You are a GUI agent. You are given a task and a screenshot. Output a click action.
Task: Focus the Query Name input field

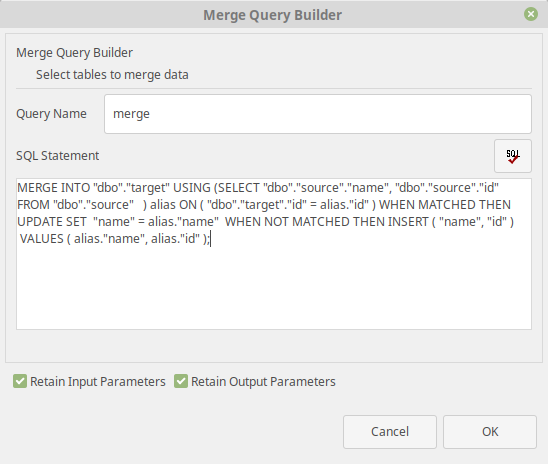[x=318, y=114]
